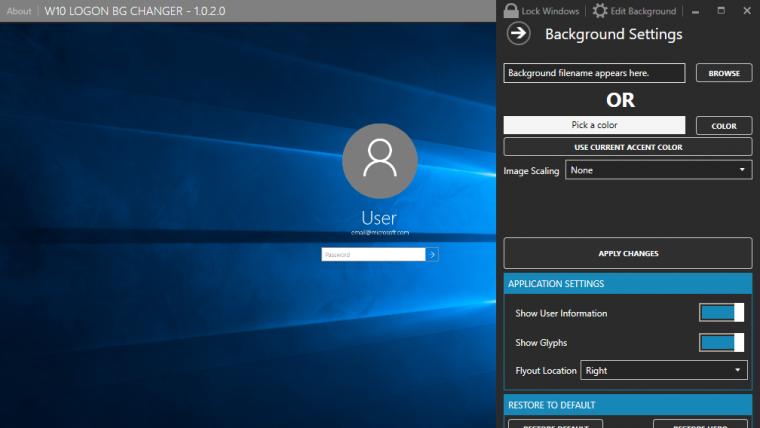
Task: Click the Use Current Accent Color button
Action: point(628,147)
